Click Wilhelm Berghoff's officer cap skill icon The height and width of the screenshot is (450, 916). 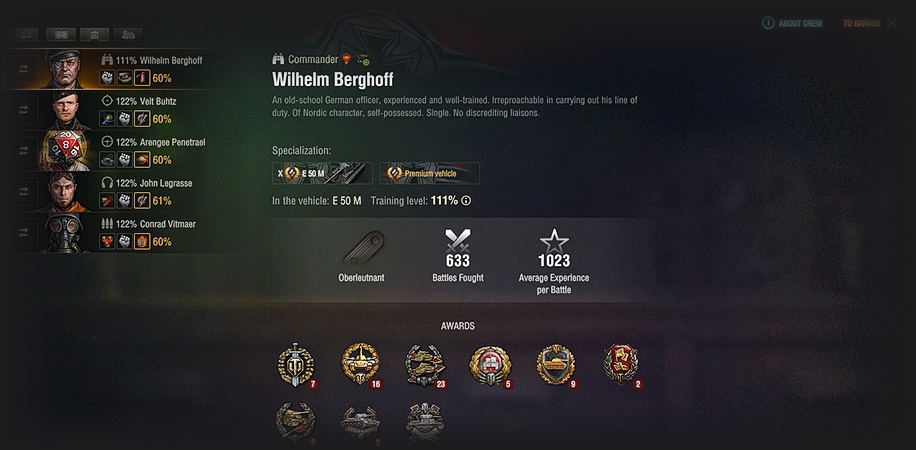pos(124,78)
